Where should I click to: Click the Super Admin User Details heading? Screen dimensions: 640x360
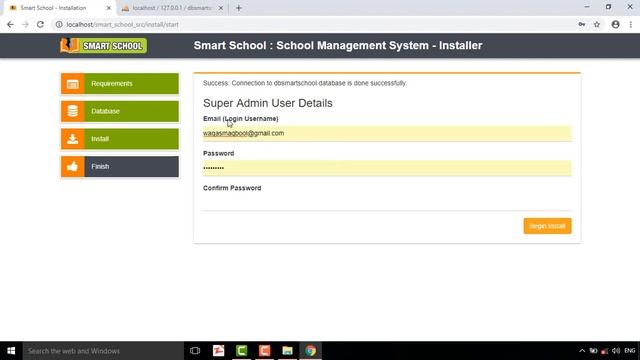(268, 103)
